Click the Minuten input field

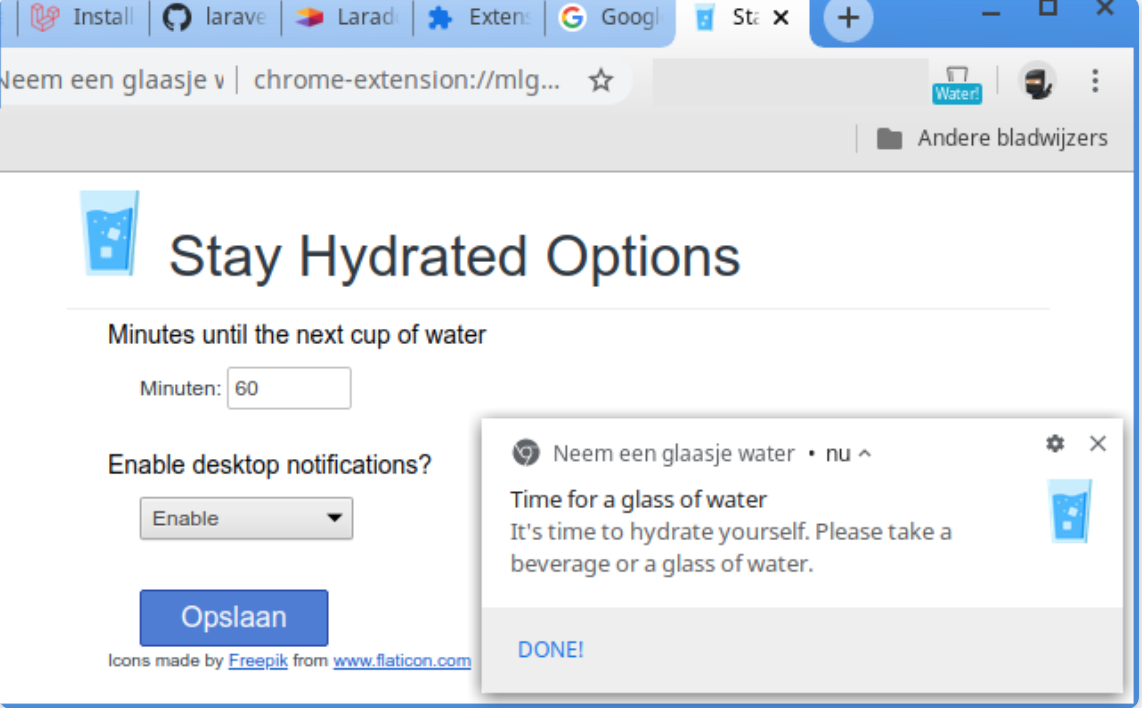(289, 388)
